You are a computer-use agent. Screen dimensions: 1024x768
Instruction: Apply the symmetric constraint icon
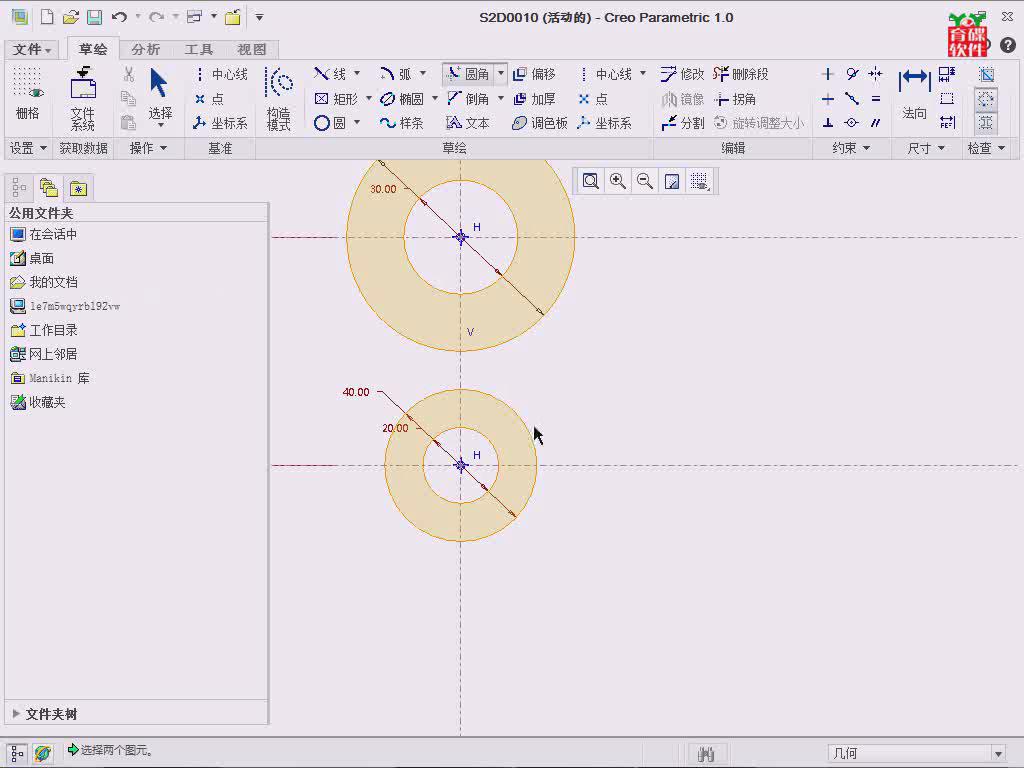point(876,74)
